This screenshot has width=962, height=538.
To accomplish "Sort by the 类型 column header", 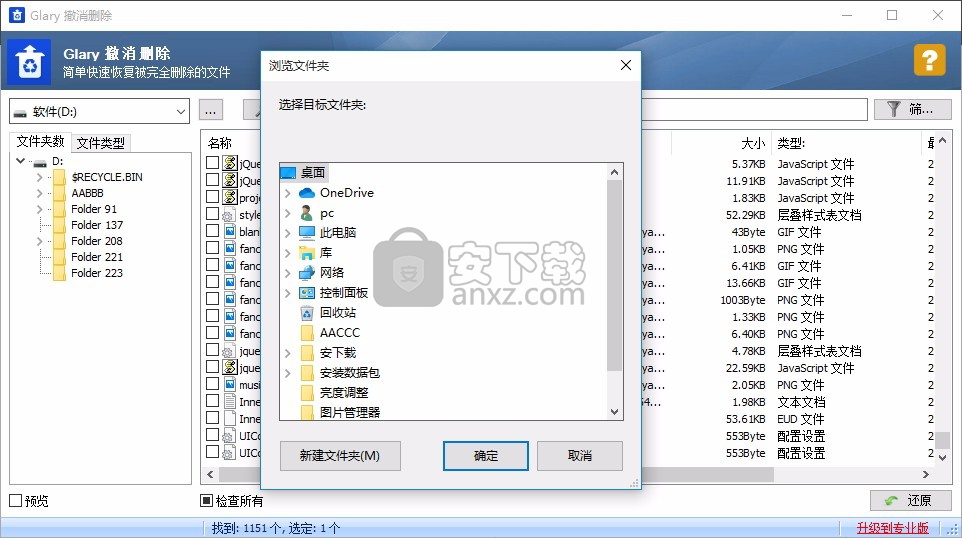I will [x=791, y=143].
